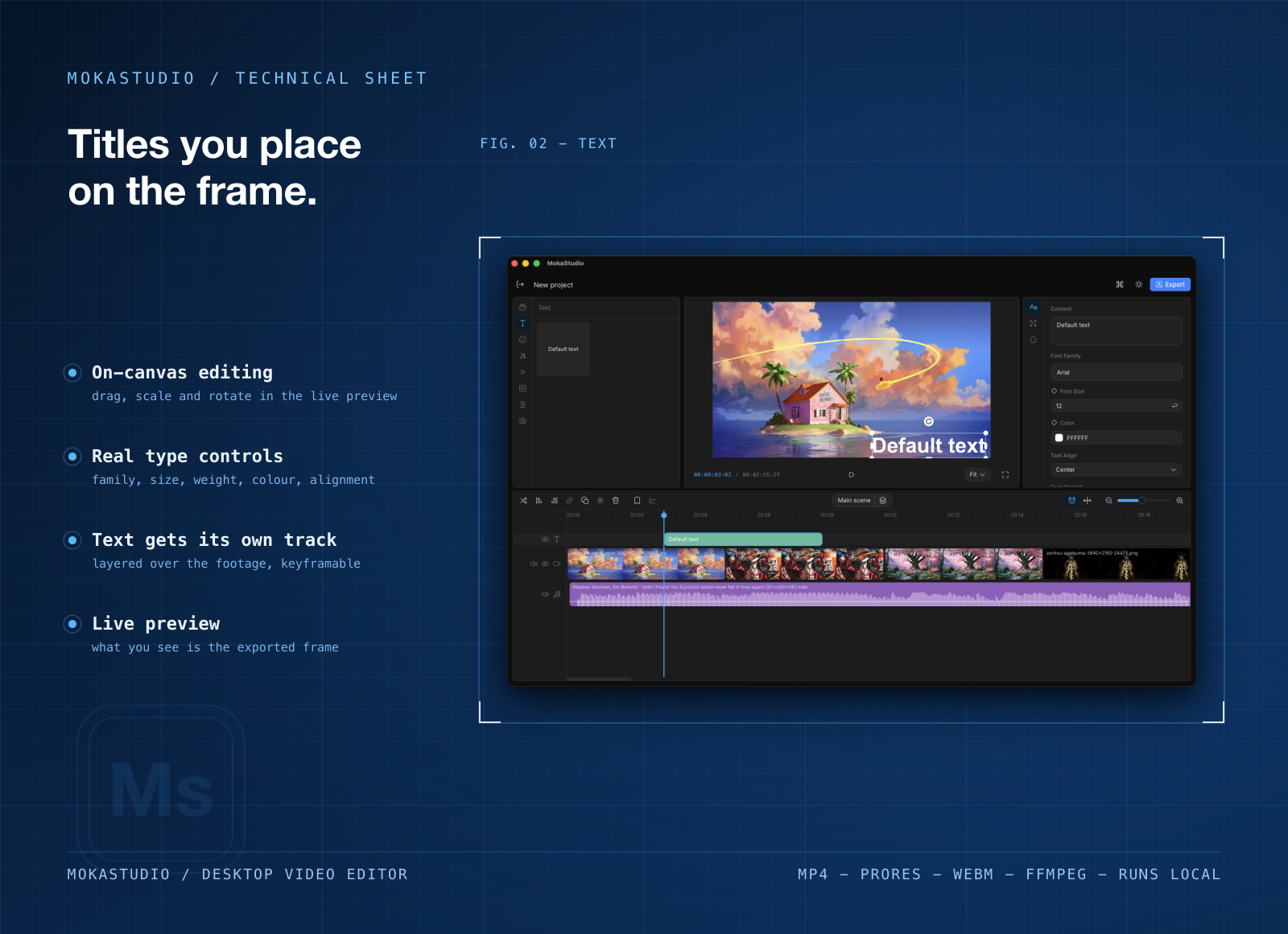1288x934 pixels.
Task: Select the Text tool in sidebar
Action: (522, 323)
